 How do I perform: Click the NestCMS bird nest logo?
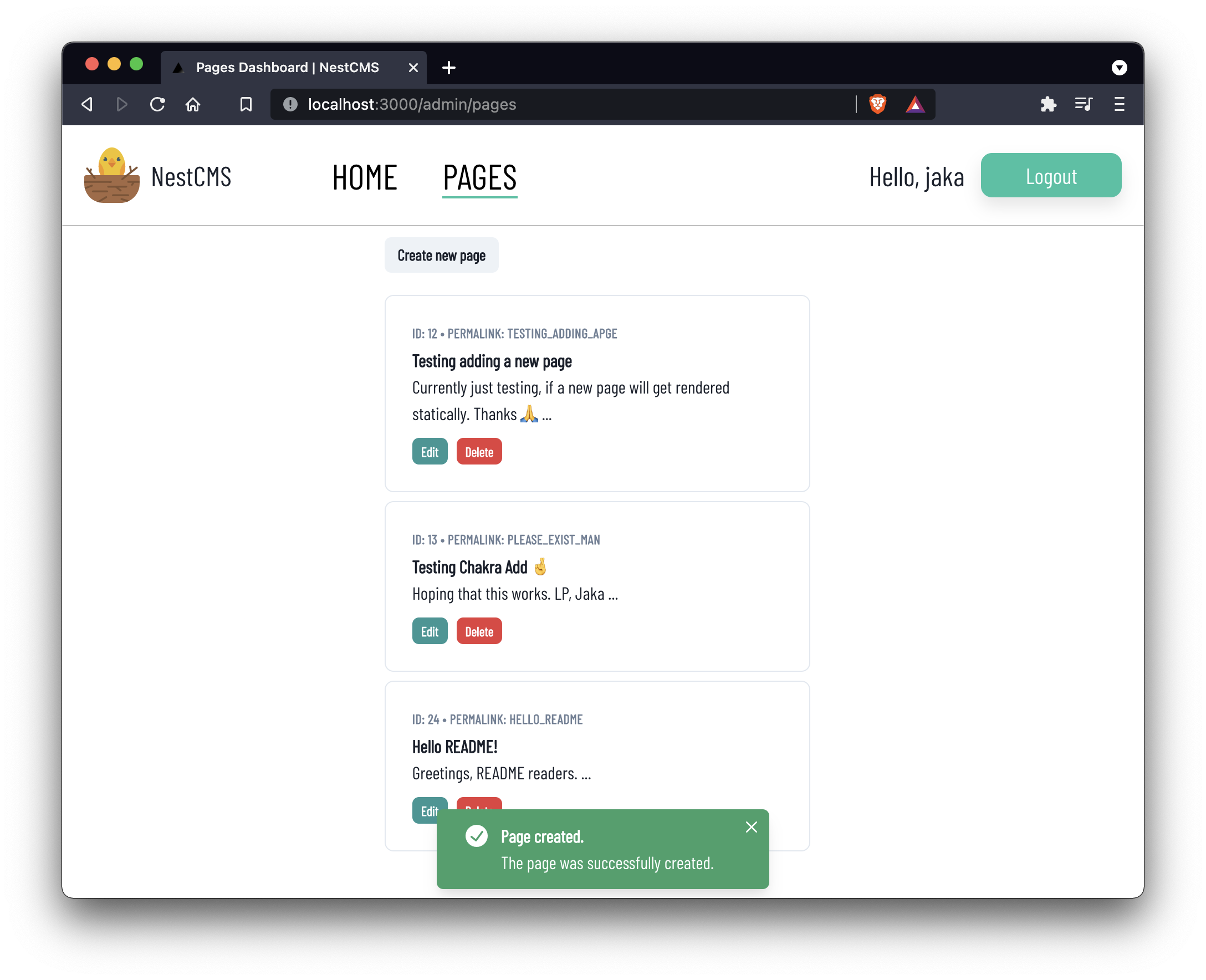[112, 176]
